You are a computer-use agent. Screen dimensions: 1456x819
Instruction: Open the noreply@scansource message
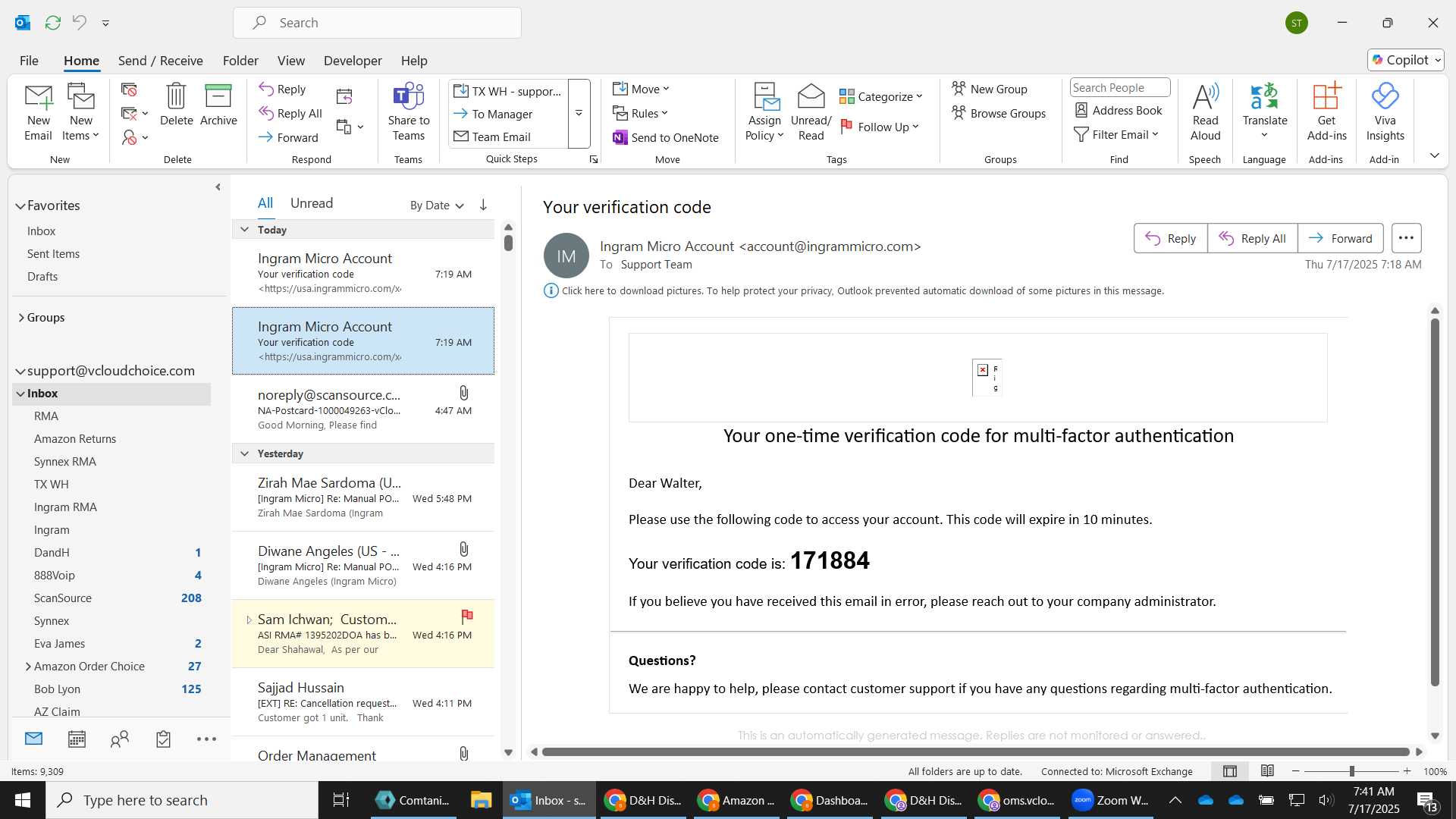[363, 409]
